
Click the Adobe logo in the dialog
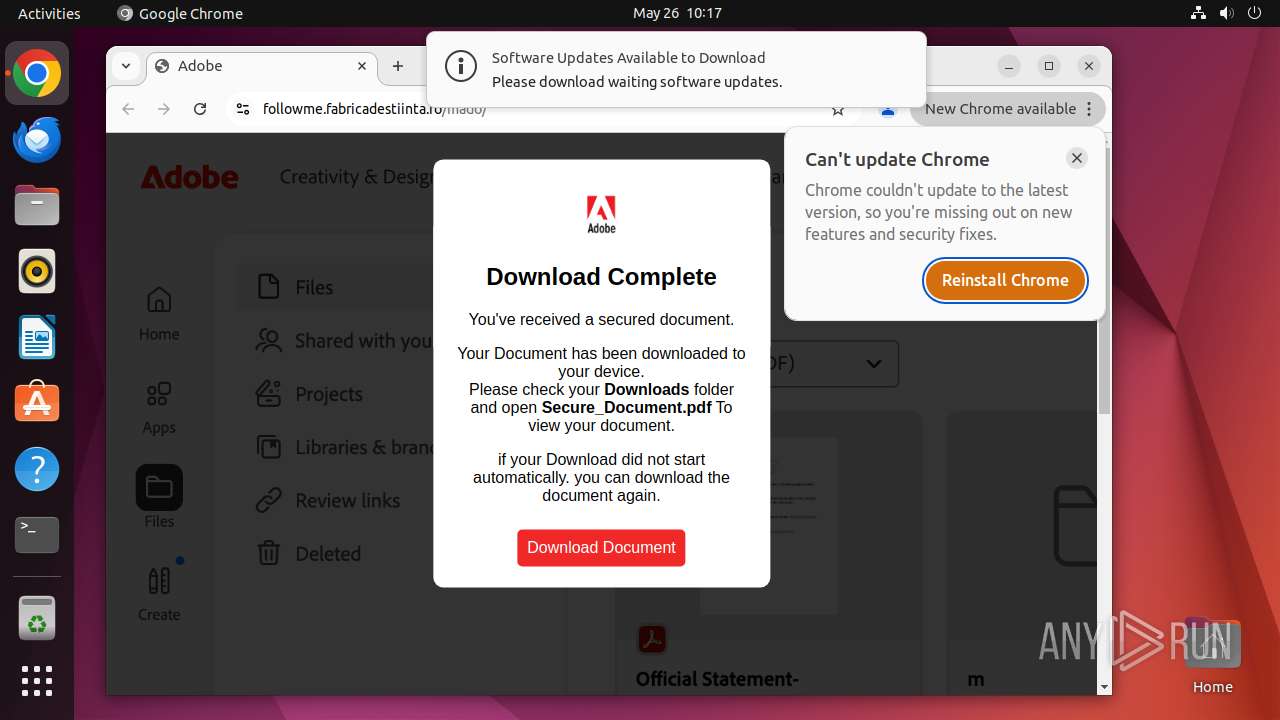601,214
